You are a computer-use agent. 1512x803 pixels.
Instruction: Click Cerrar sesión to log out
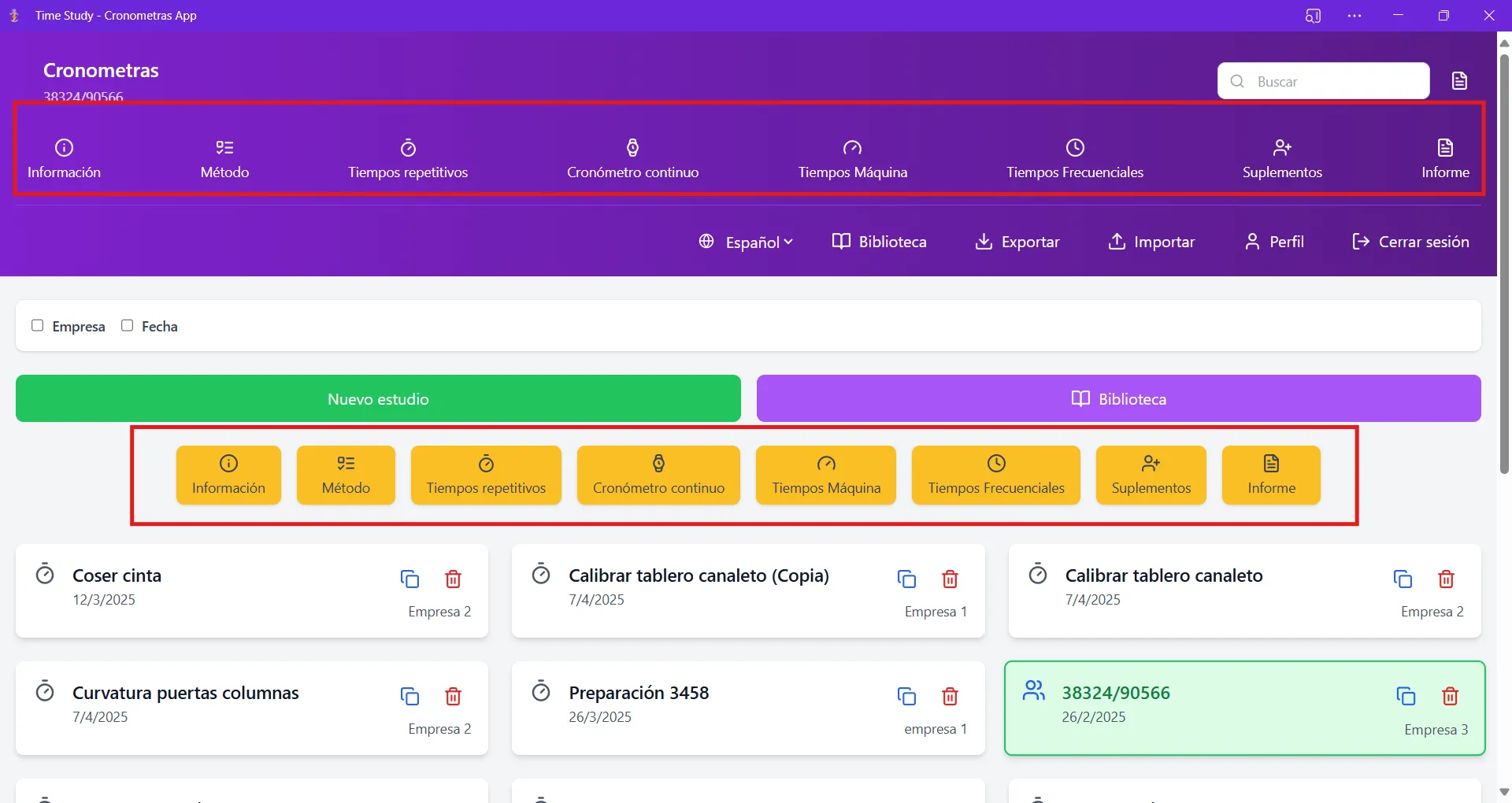click(1410, 242)
